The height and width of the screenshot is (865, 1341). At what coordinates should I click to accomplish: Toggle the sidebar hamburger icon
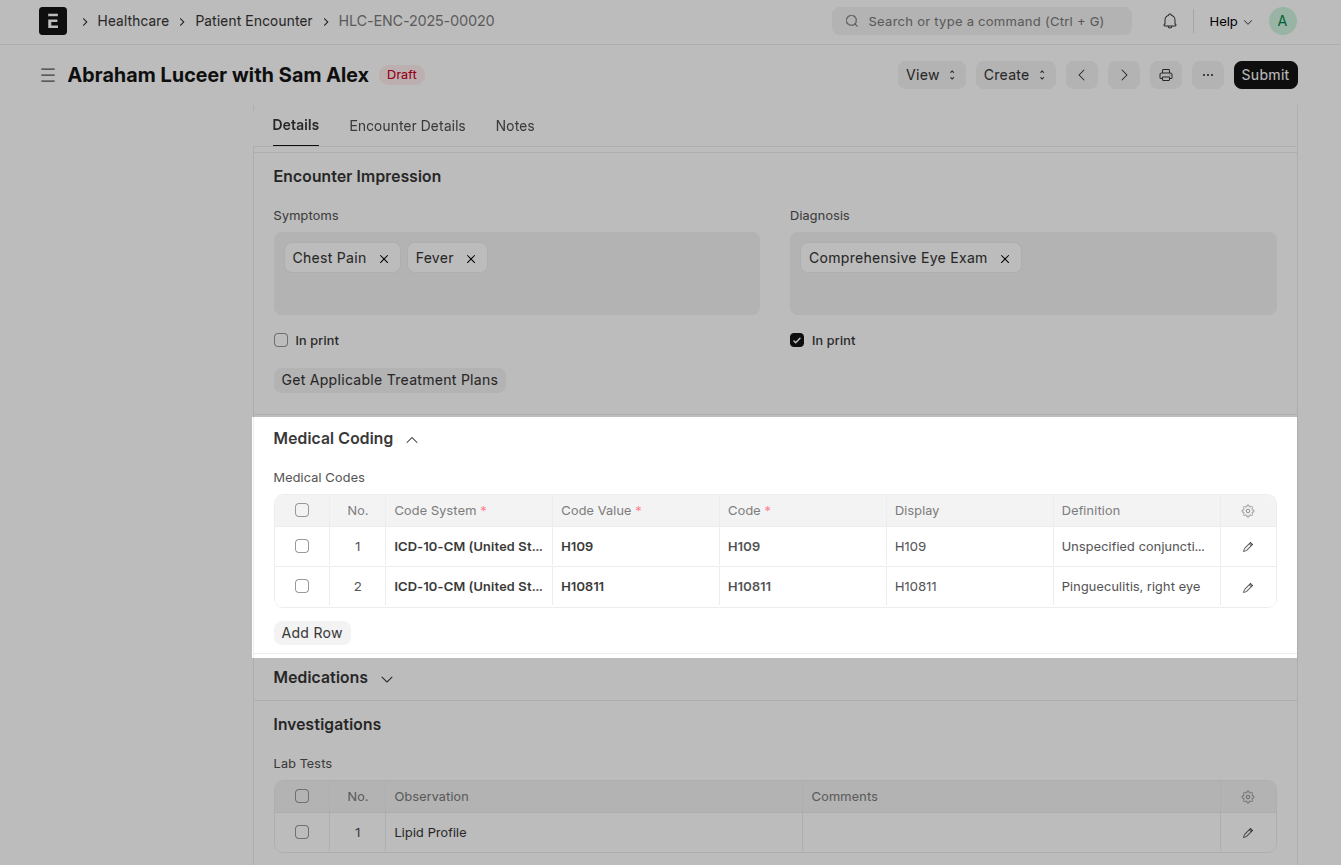click(x=47, y=75)
